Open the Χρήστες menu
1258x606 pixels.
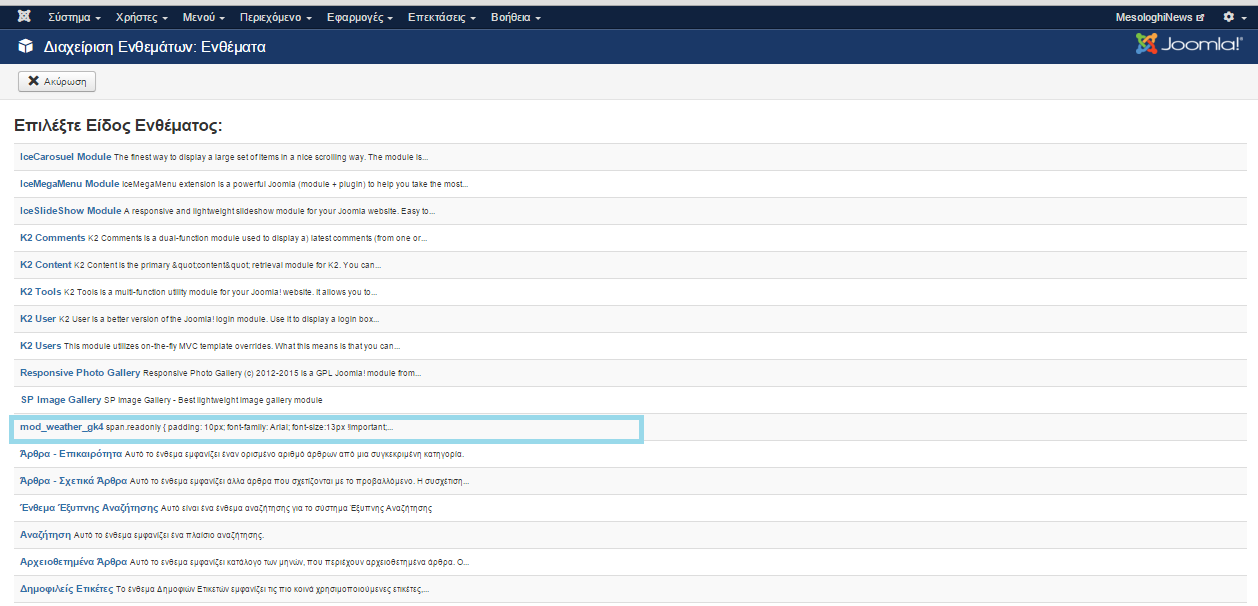coord(141,18)
